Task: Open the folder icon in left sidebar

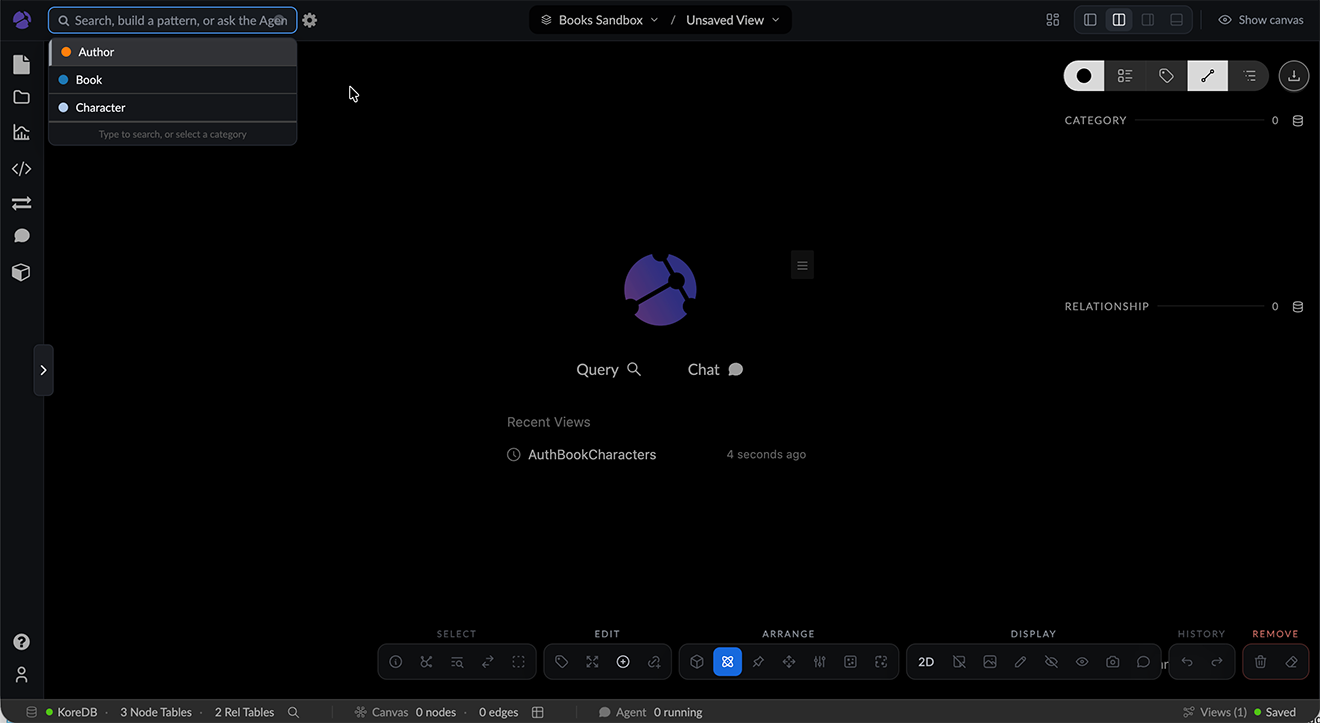Action: point(21,98)
